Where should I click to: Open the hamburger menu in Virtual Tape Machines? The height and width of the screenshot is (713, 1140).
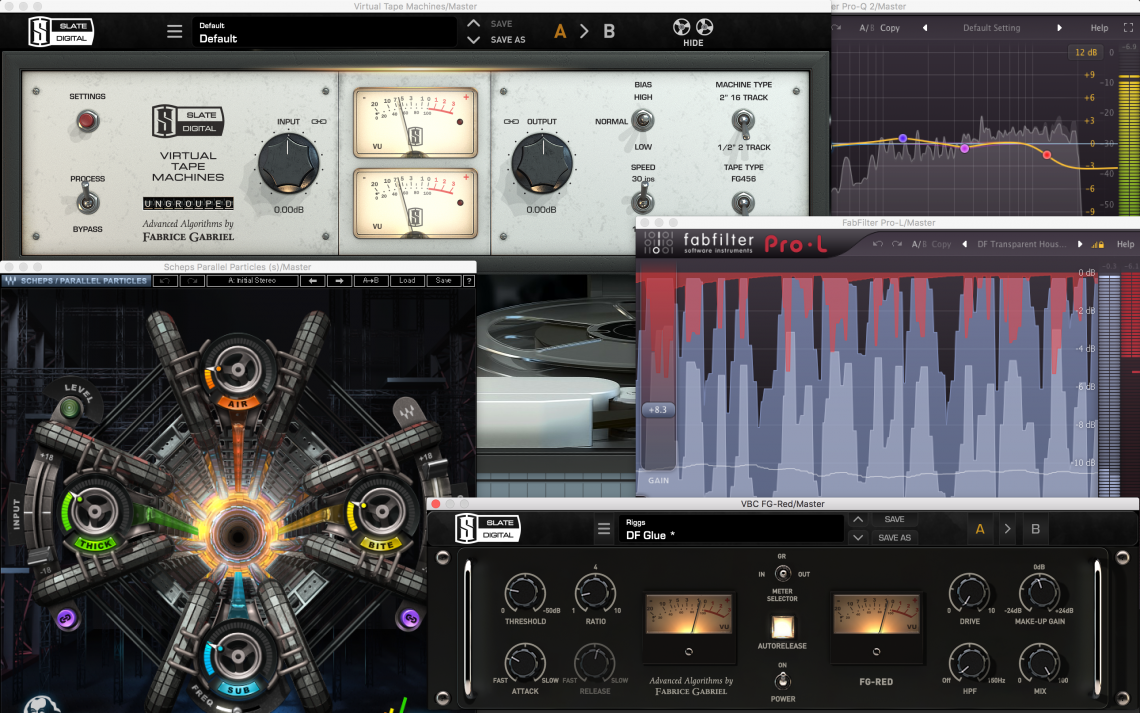coord(174,31)
